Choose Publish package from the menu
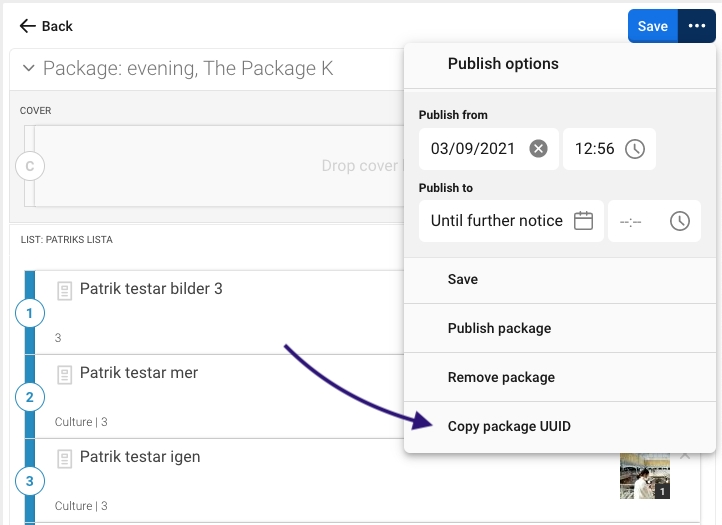Screen dimensions: 722x525 point(499,328)
